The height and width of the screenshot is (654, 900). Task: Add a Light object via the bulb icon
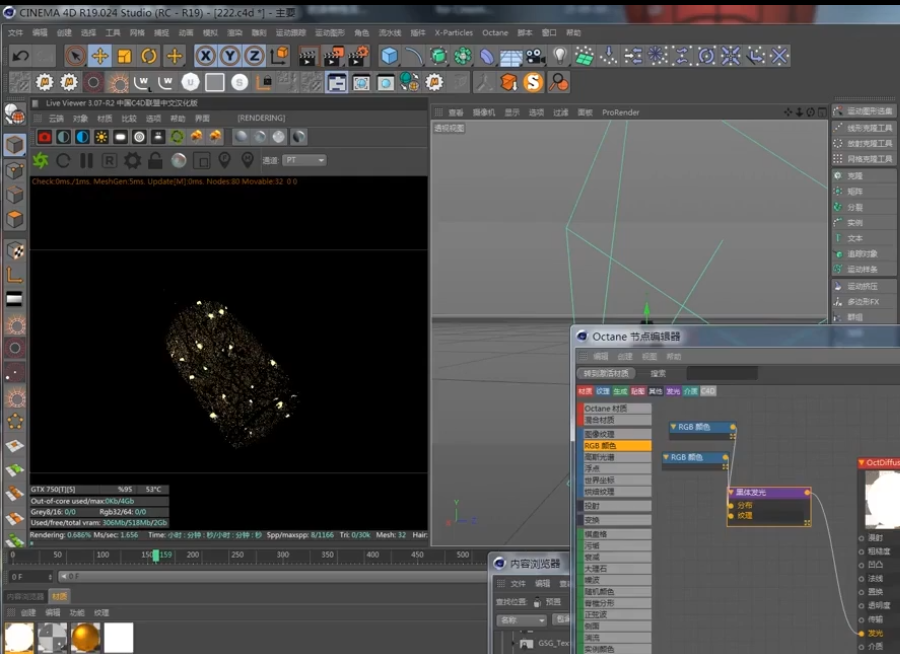click(560, 56)
